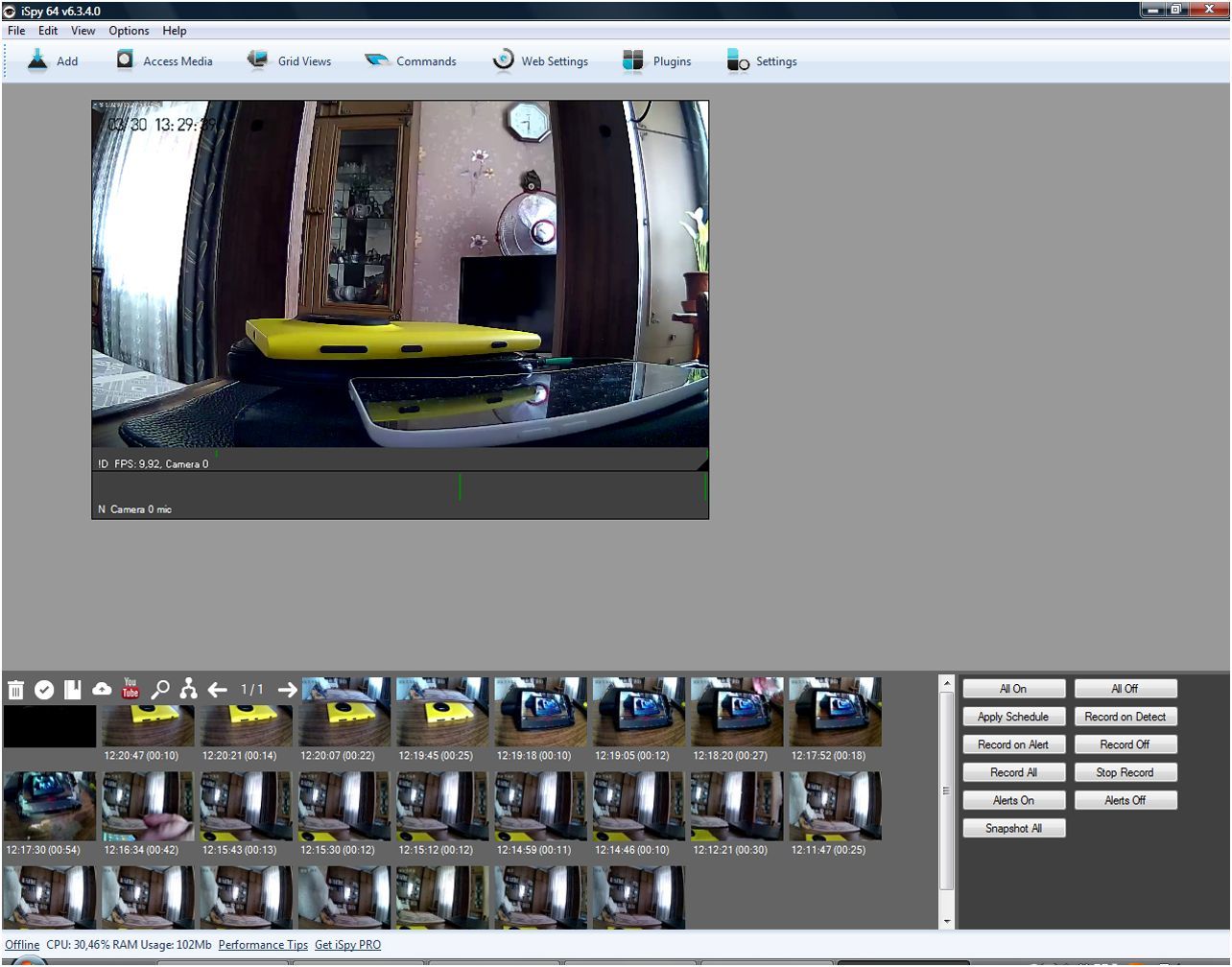
Task: Turn Alerts Off with the button
Action: tap(1125, 800)
